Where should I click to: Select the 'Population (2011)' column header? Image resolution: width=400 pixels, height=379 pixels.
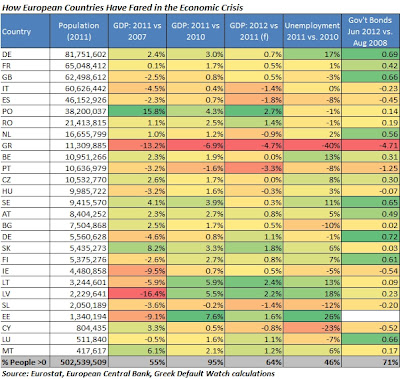point(79,31)
